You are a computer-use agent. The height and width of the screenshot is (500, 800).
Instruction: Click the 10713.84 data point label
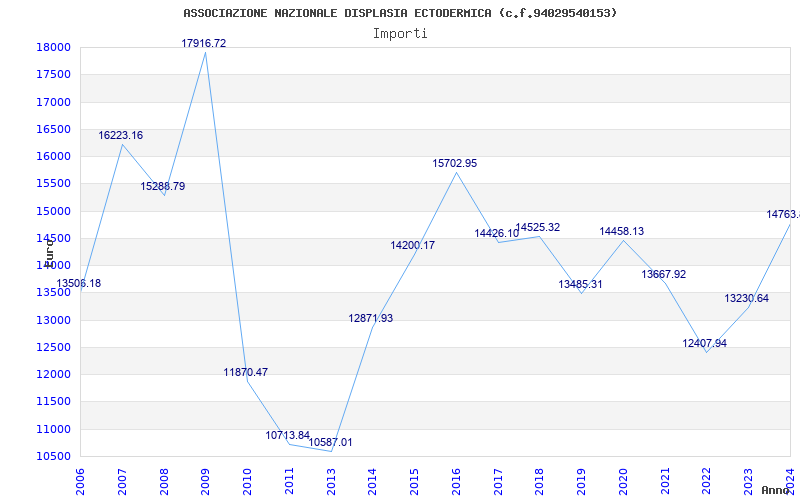(x=287, y=435)
